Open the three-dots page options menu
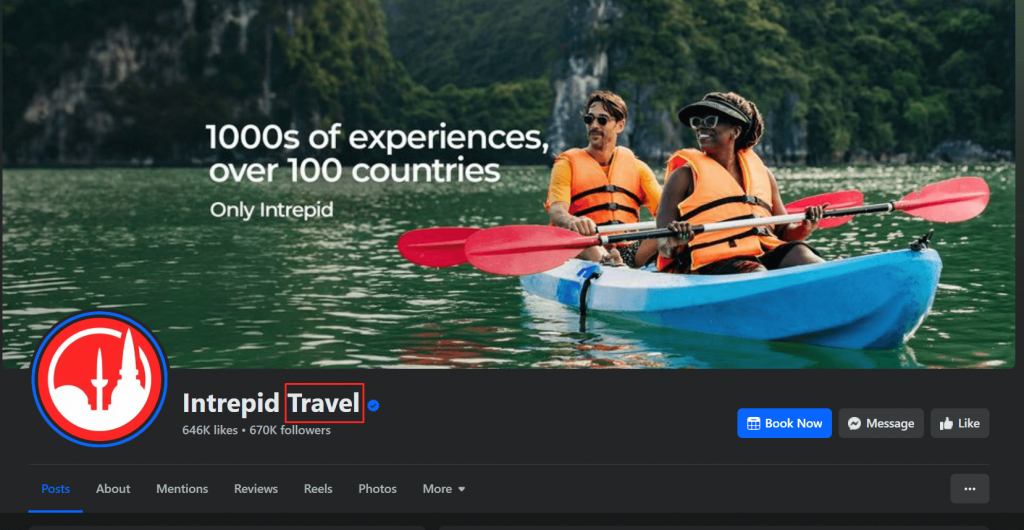Image resolution: width=1024 pixels, height=530 pixels. tap(970, 489)
